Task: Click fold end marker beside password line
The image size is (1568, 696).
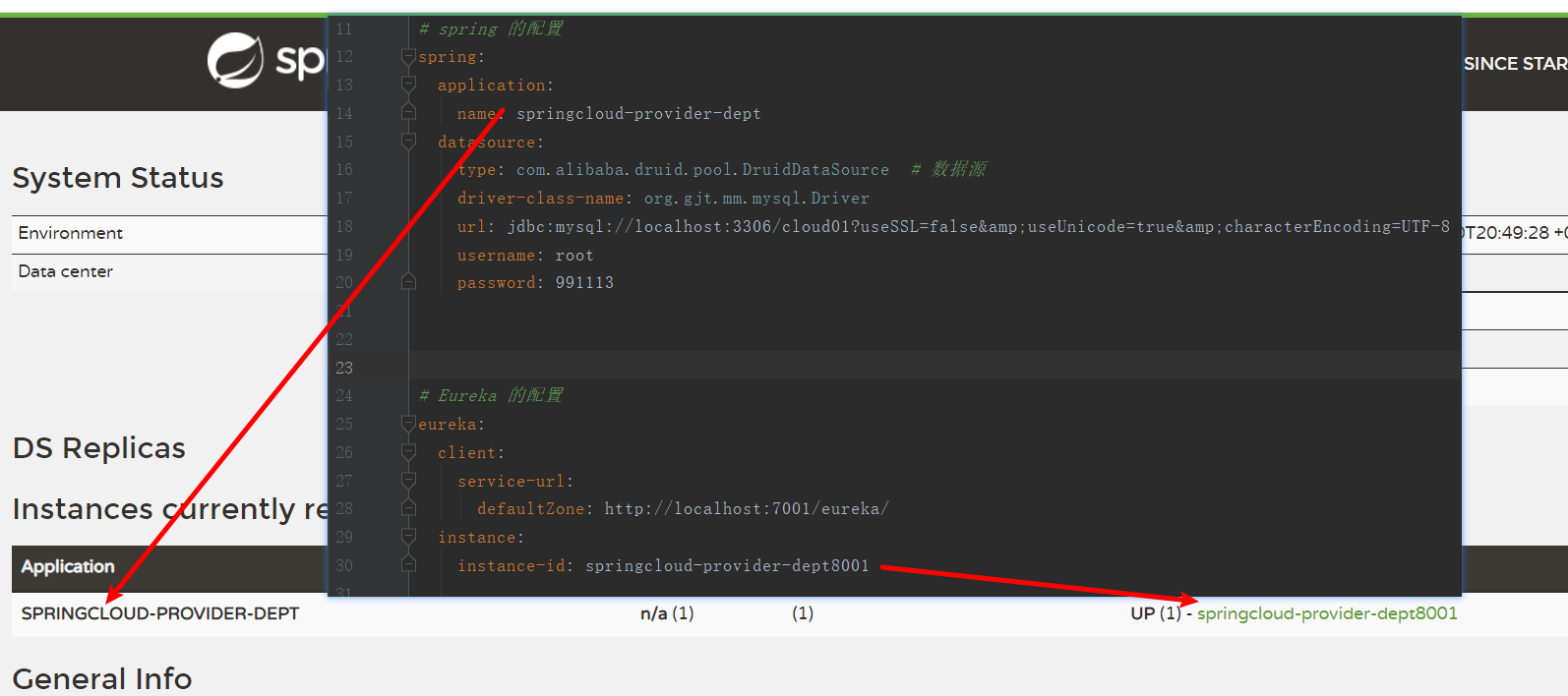Action: [x=408, y=283]
